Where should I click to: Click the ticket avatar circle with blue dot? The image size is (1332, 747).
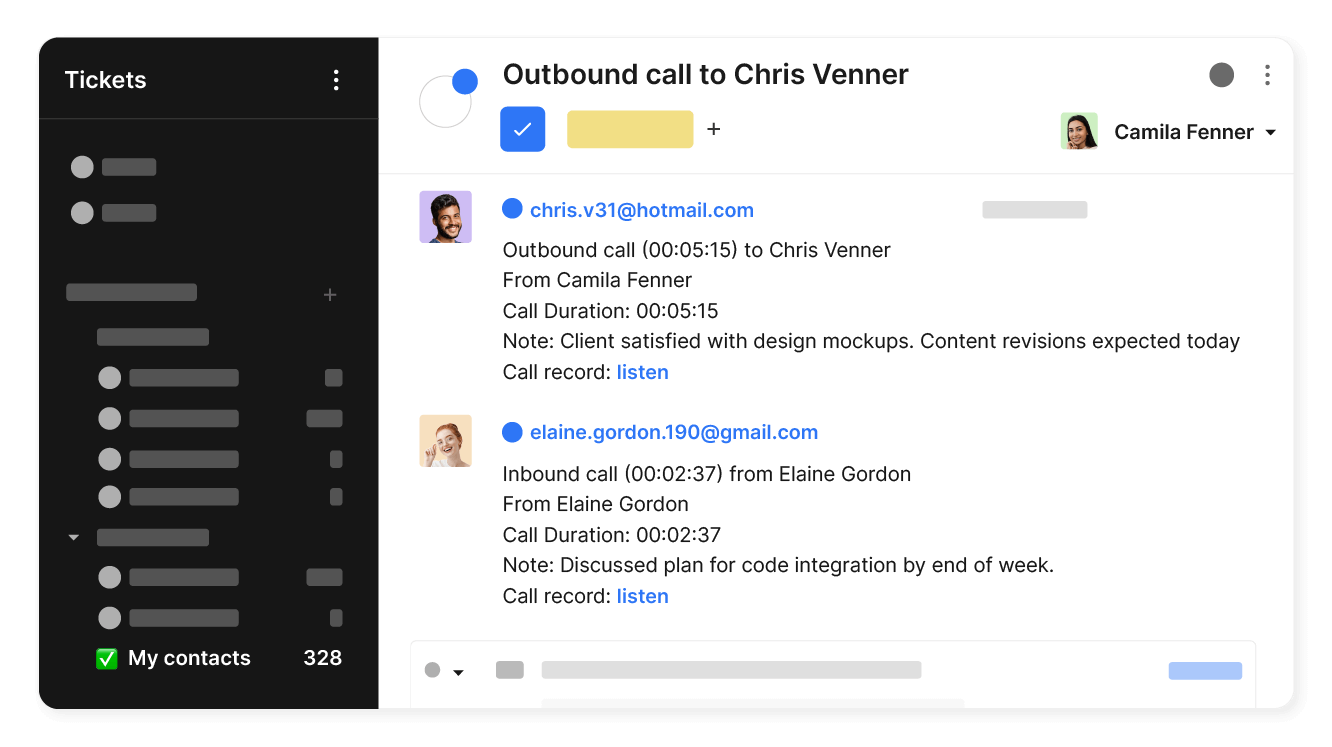click(446, 100)
